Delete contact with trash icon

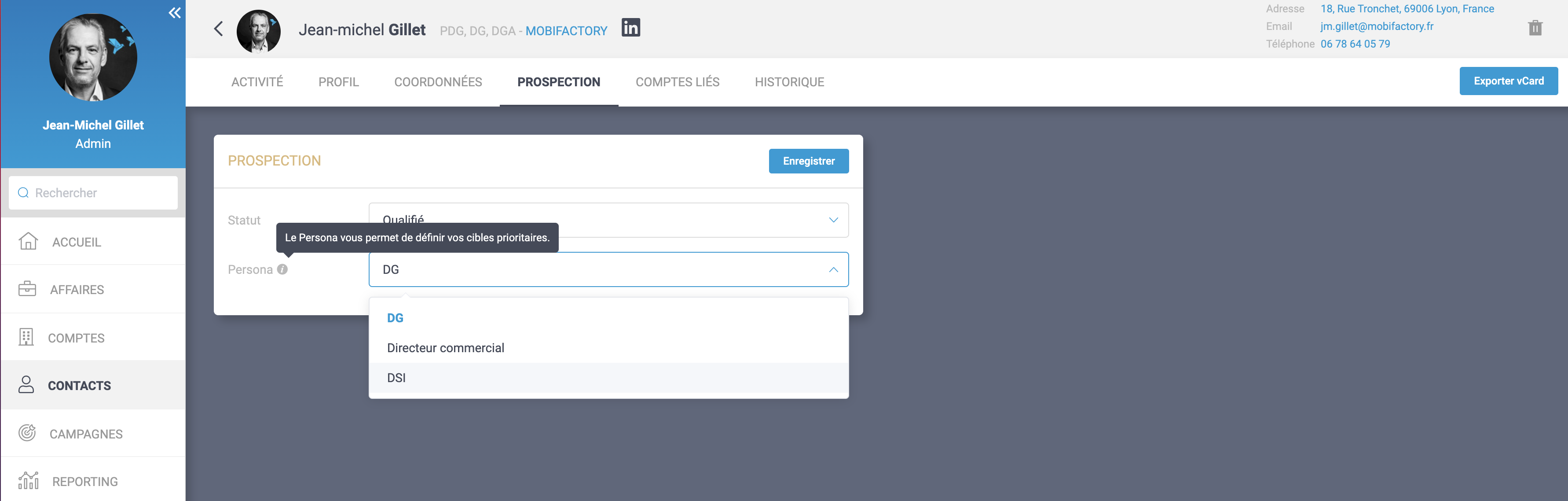pyautogui.click(x=1535, y=28)
